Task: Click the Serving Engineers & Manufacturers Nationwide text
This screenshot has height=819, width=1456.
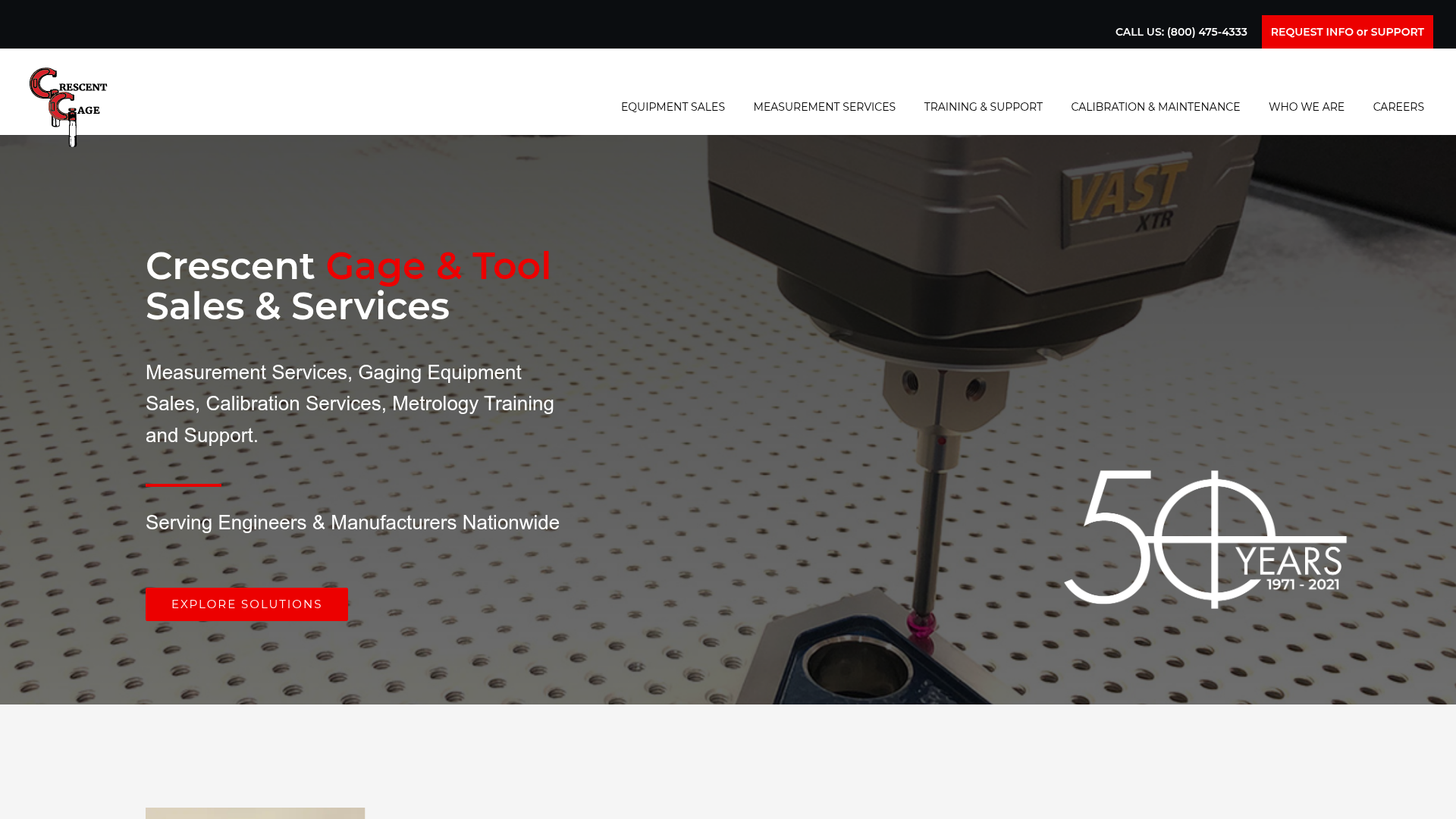Action: (x=352, y=522)
